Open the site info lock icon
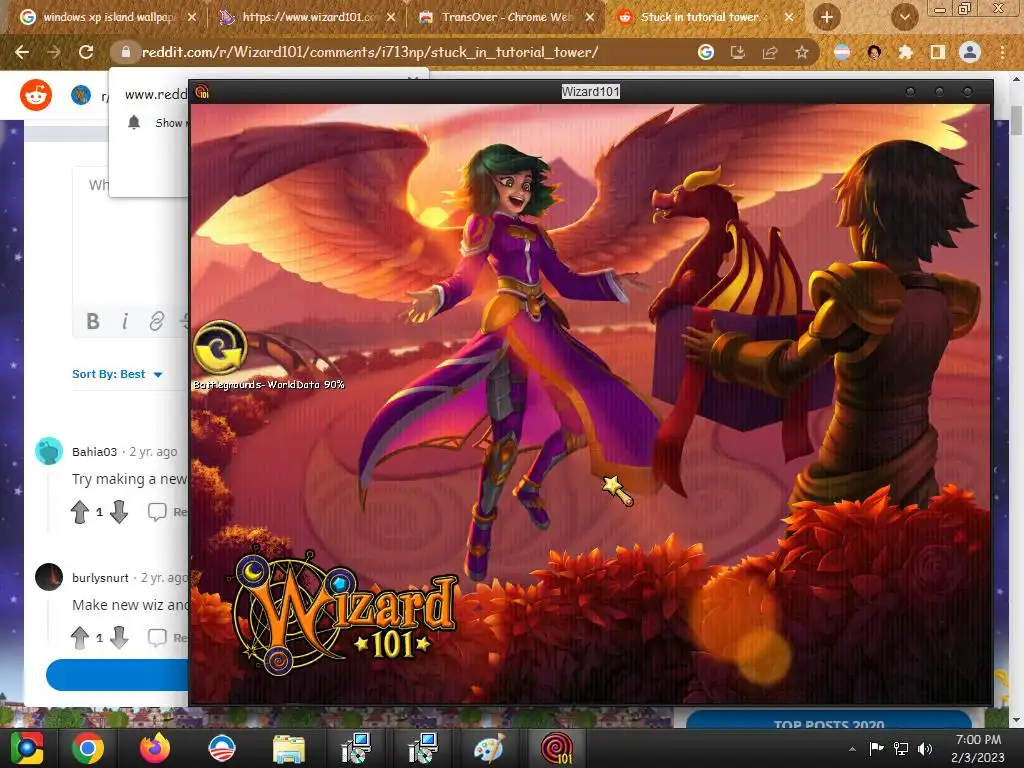Viewport: 1024px width, 768px height. click(x=126, y=52)
